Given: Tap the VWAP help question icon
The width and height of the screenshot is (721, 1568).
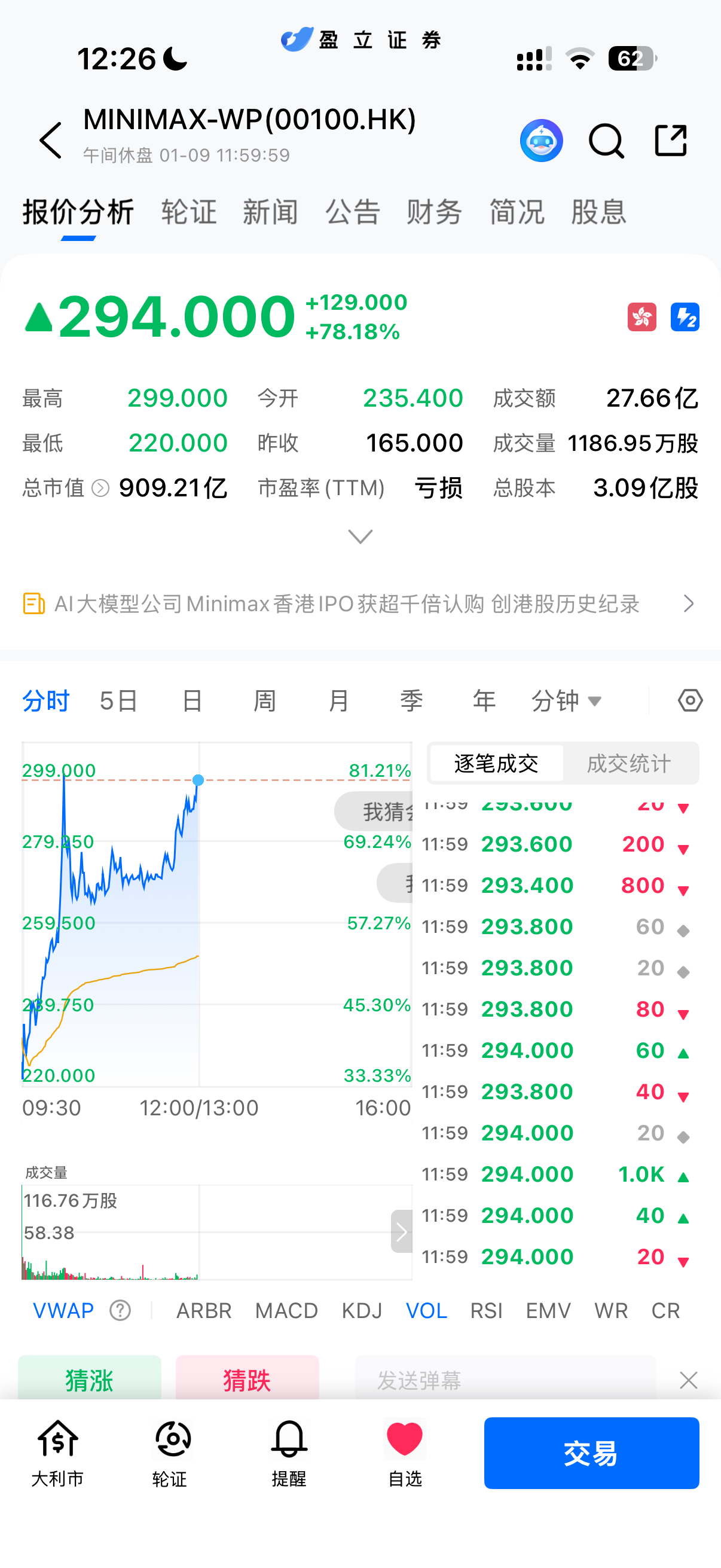Looking at the screenshot, I should [121, 1310].
